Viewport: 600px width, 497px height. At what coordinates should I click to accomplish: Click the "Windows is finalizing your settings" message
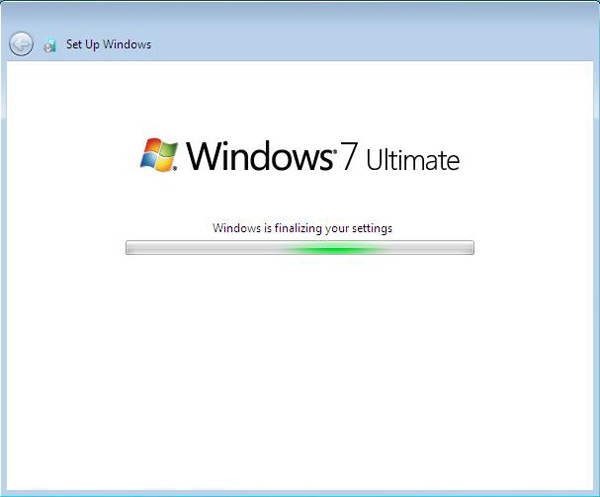(302, 228)
